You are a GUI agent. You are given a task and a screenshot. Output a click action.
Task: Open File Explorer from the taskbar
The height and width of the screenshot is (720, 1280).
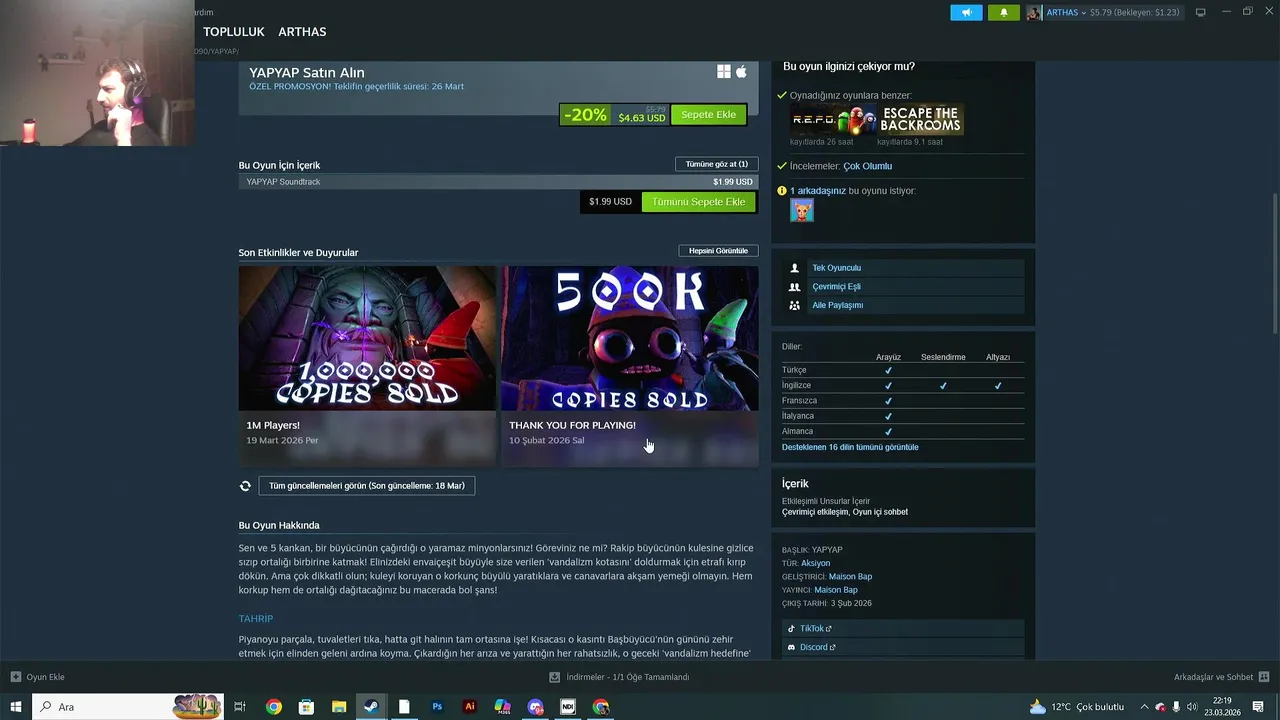tap(339, 707)
